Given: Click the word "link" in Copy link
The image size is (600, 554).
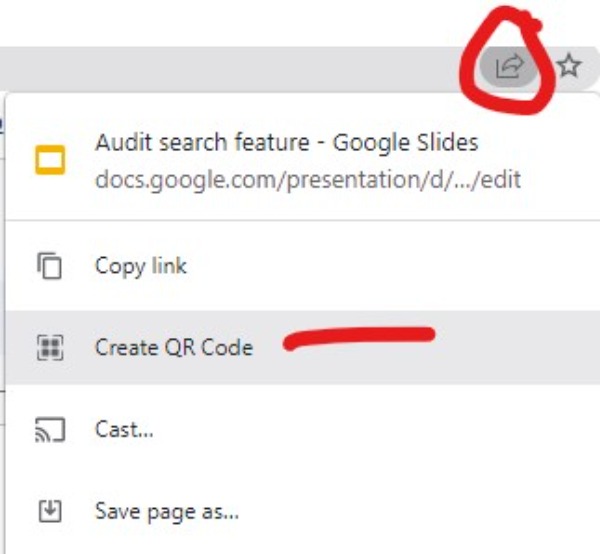Looking at the screenshot, I should coord(169,266).
